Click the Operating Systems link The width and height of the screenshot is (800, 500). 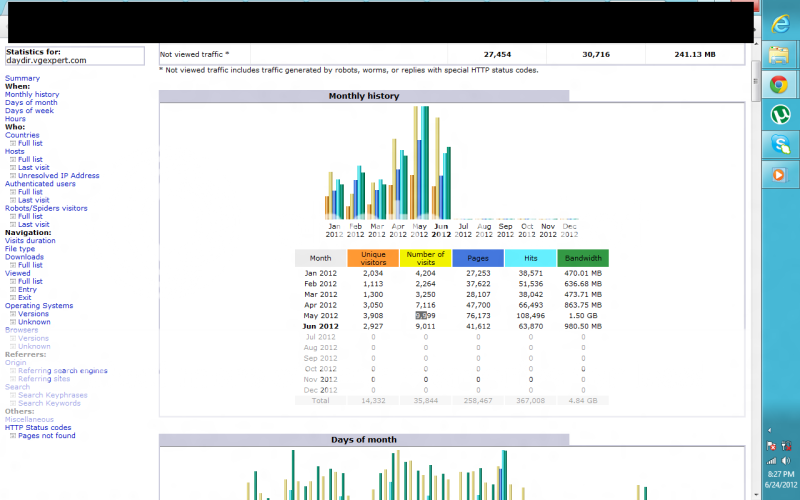pos(39,306)
